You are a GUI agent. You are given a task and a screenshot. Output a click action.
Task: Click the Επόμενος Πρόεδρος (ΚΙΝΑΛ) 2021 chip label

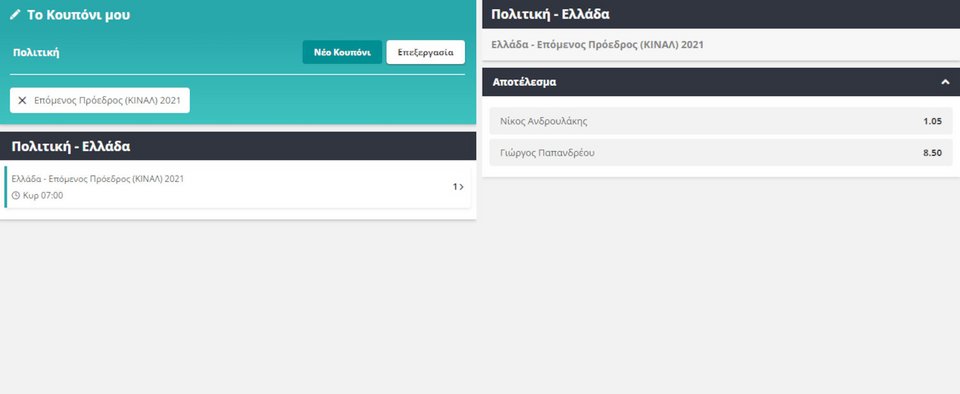(108, 100)
